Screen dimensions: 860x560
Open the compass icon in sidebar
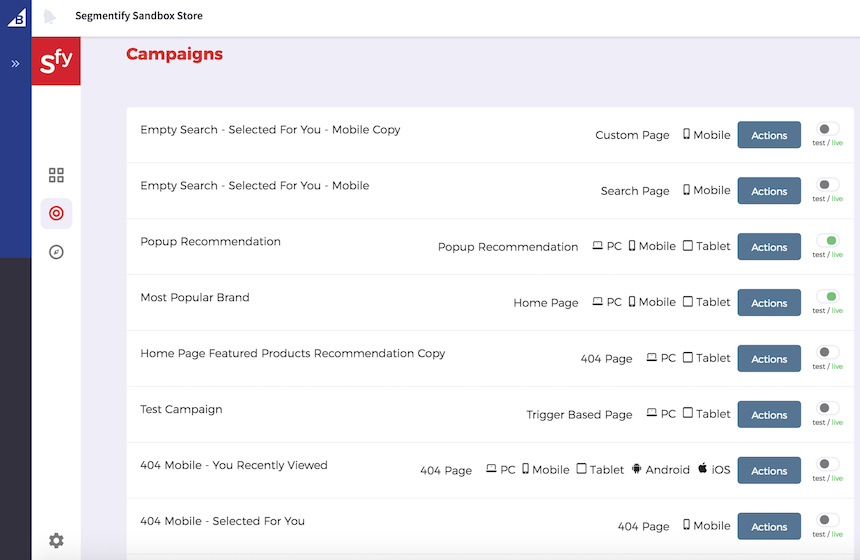tap(56, 252)
